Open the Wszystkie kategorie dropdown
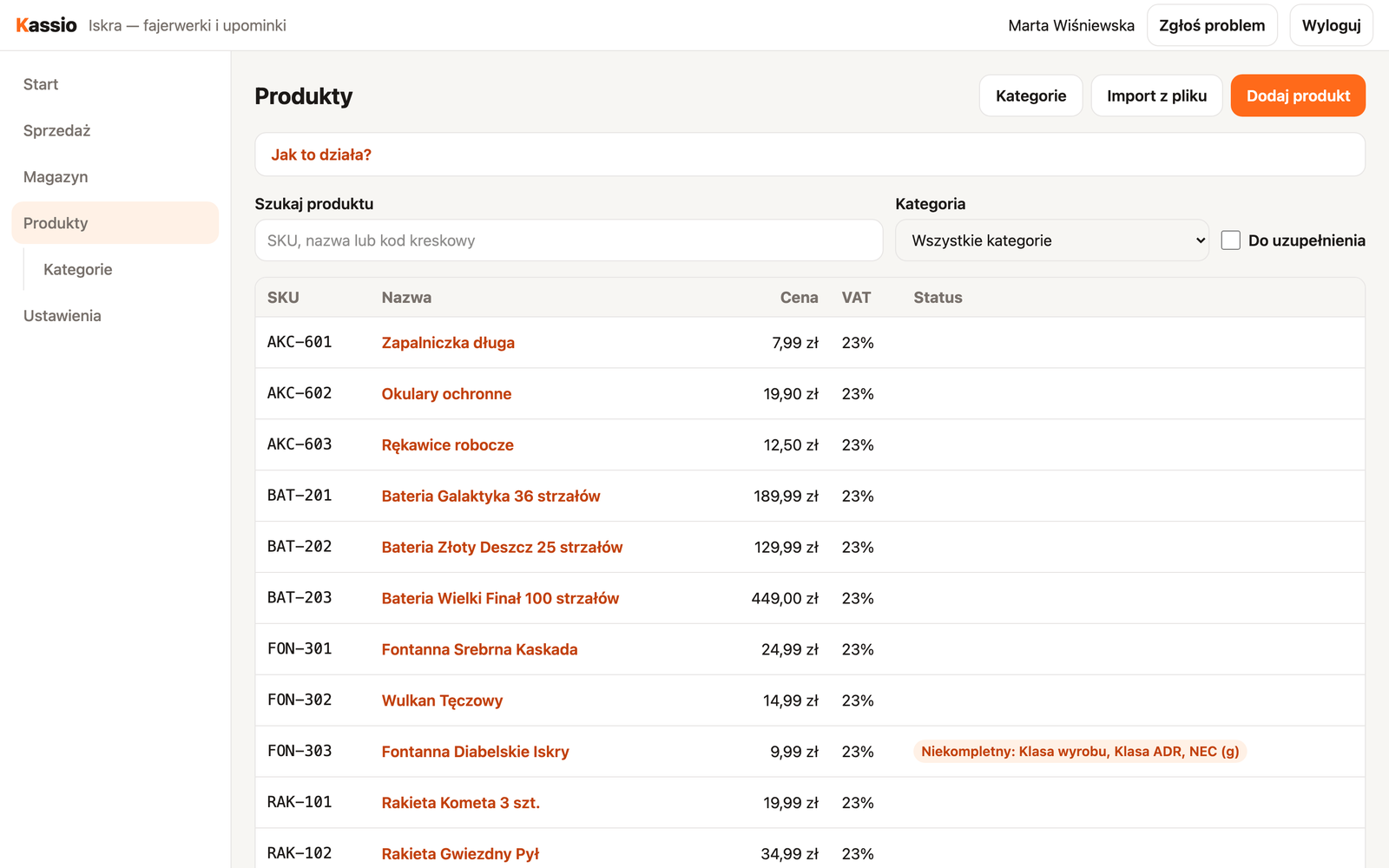Image resolution: width=1389 pixels, height=868 pixels. click(1052, 240)
